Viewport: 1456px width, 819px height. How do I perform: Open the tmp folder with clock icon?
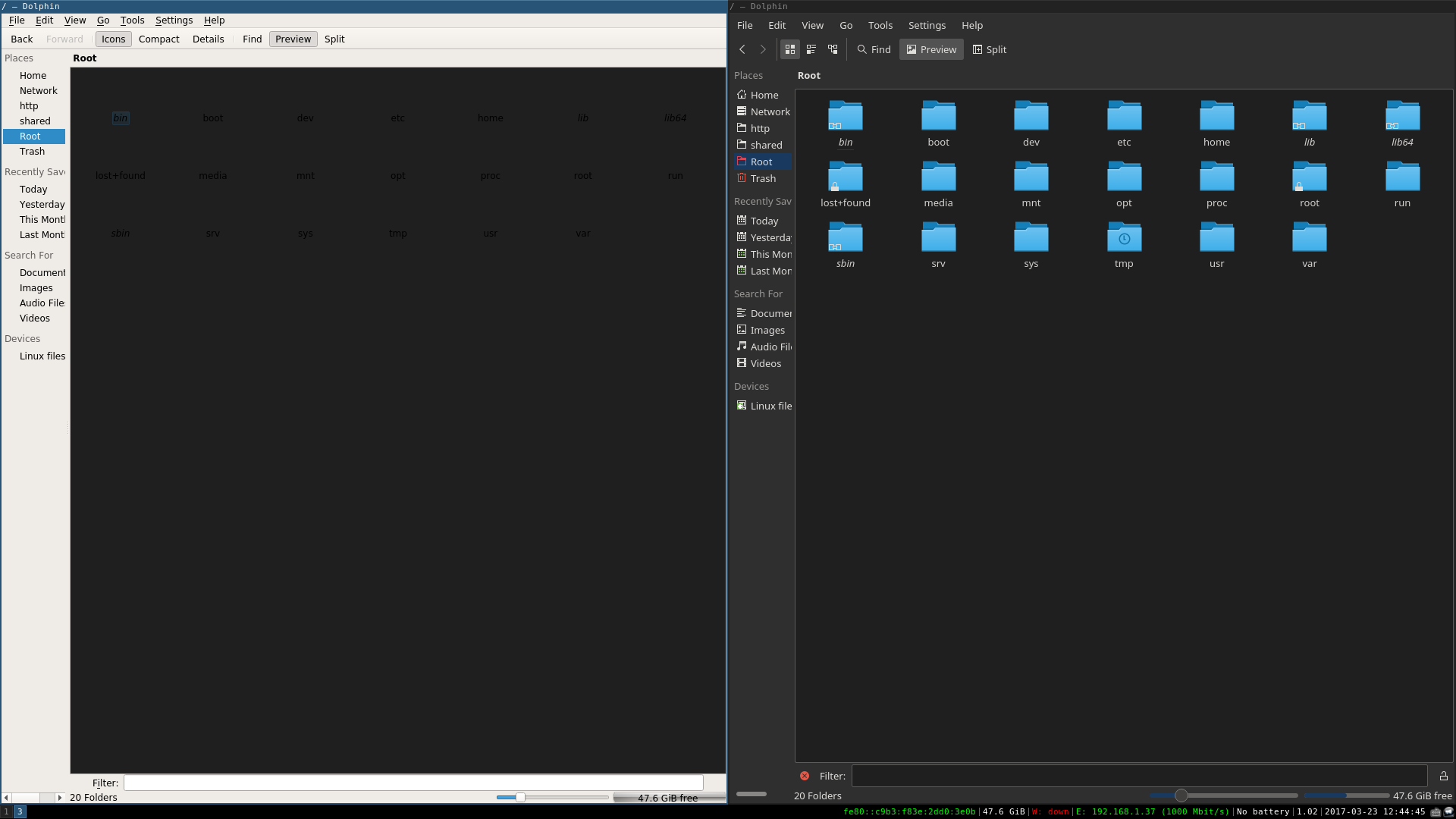point(1124,237)
